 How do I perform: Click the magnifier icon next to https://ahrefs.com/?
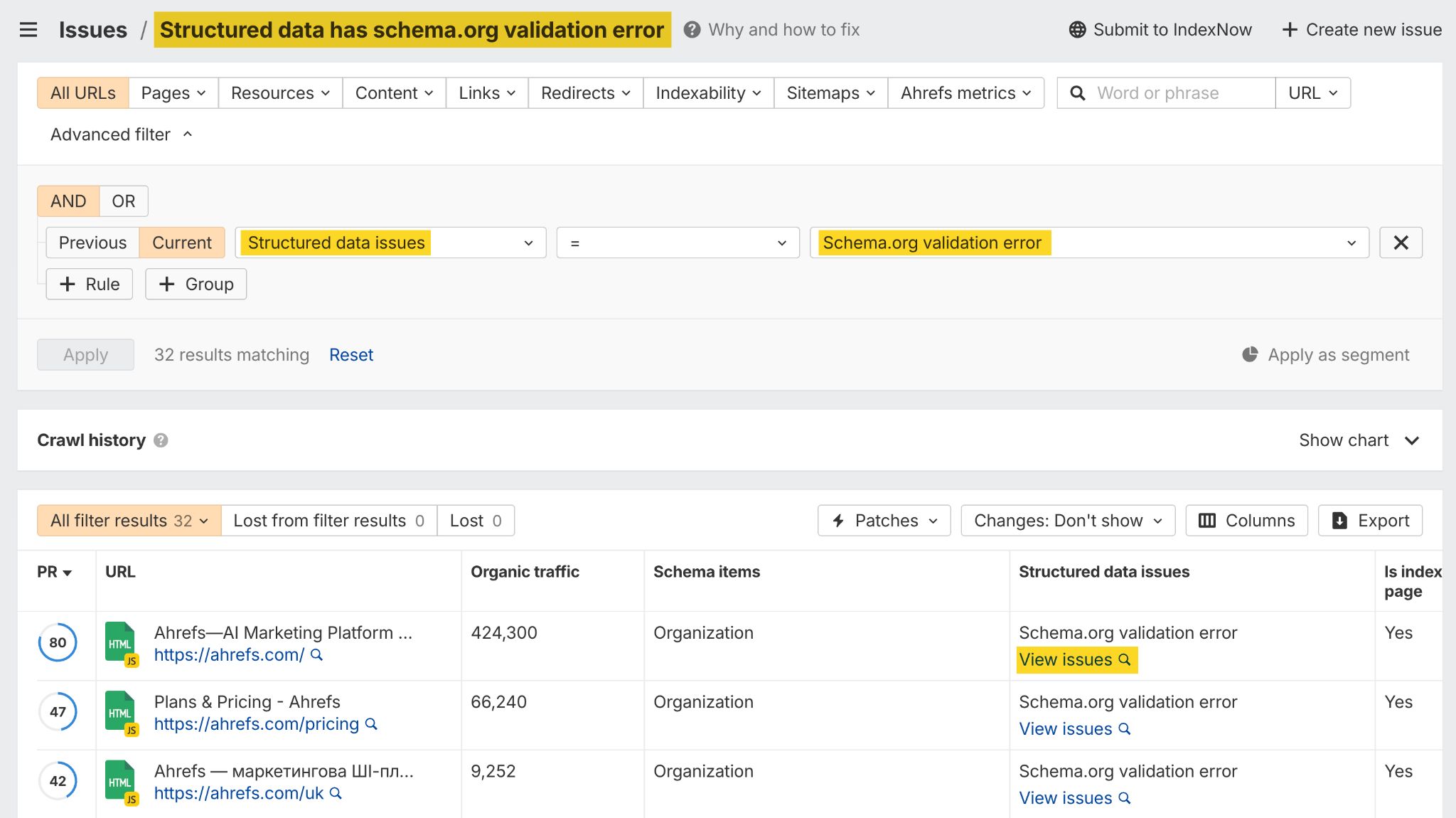pyautogui.click(x=318, y=654)
